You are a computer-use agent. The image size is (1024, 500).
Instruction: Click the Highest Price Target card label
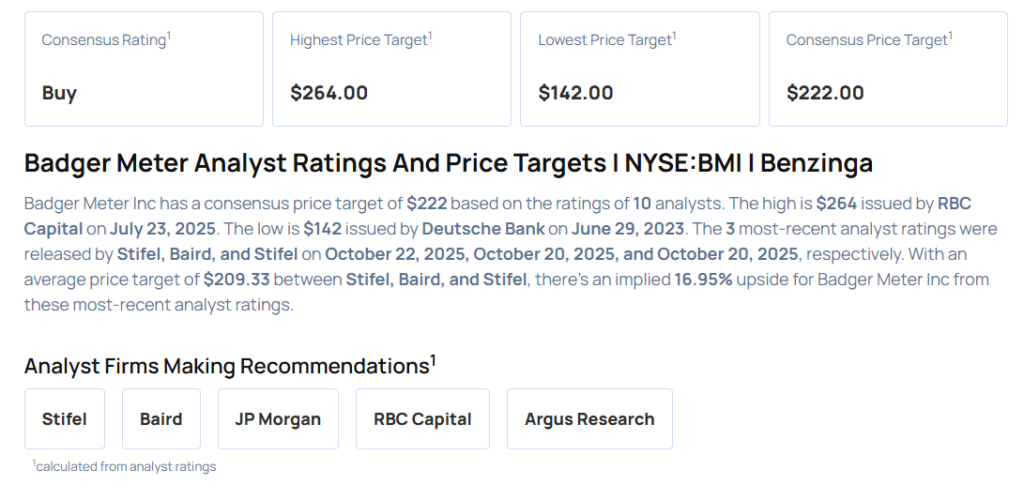pos(360,40)
